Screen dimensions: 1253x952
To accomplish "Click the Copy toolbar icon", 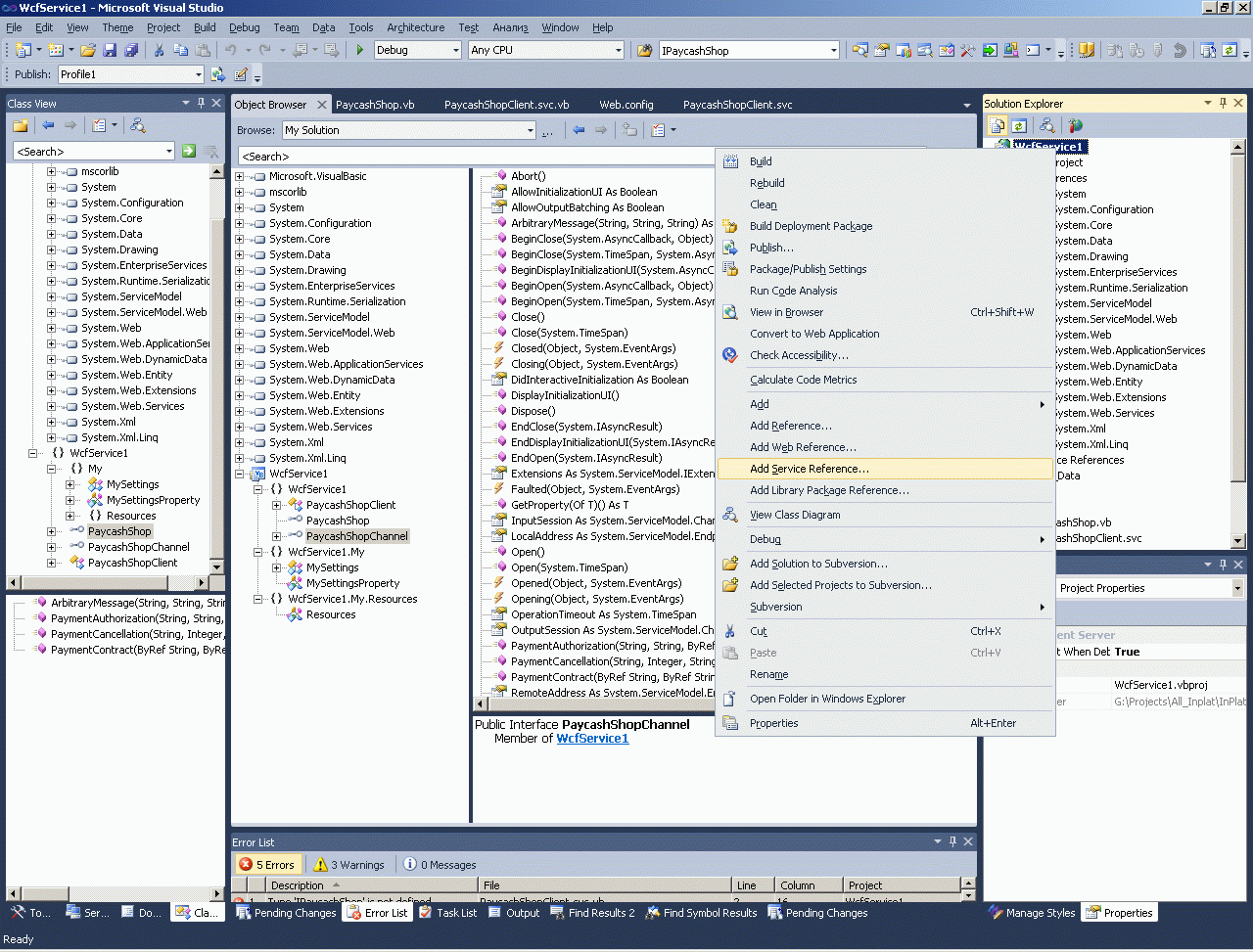I will (x=180, y=50).
